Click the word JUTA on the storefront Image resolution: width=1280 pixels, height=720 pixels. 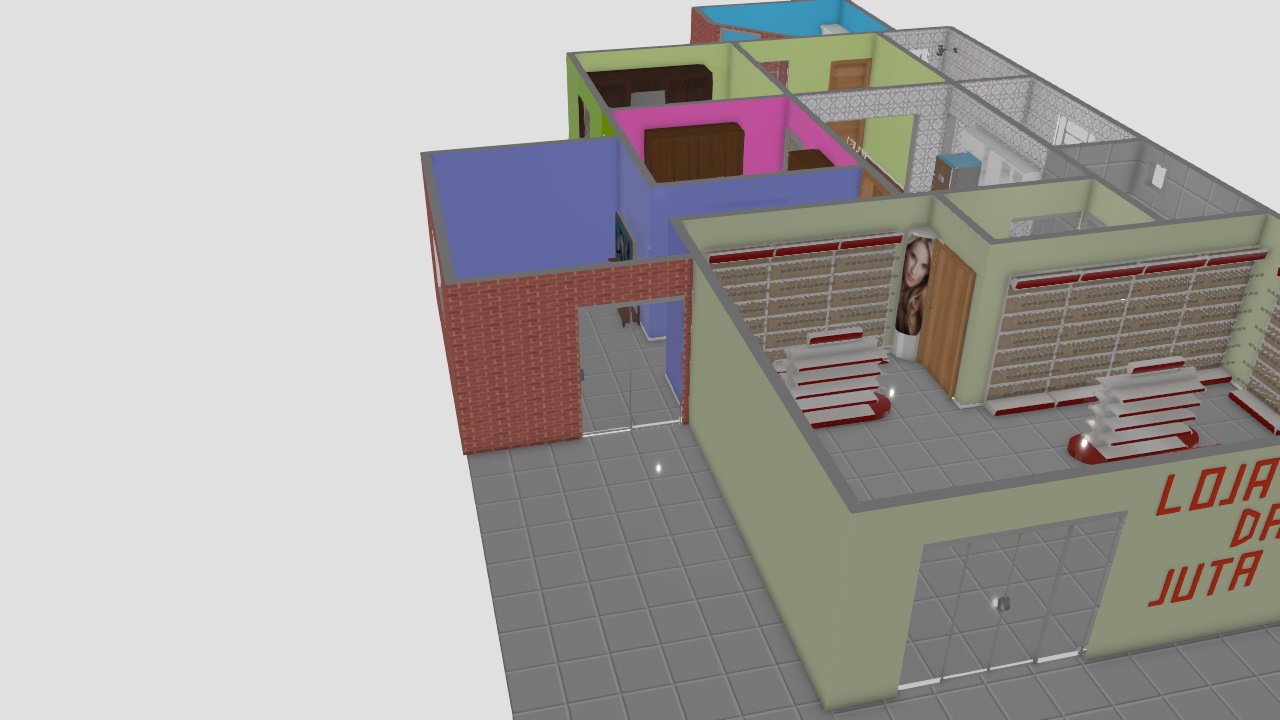coord(1206,577)
